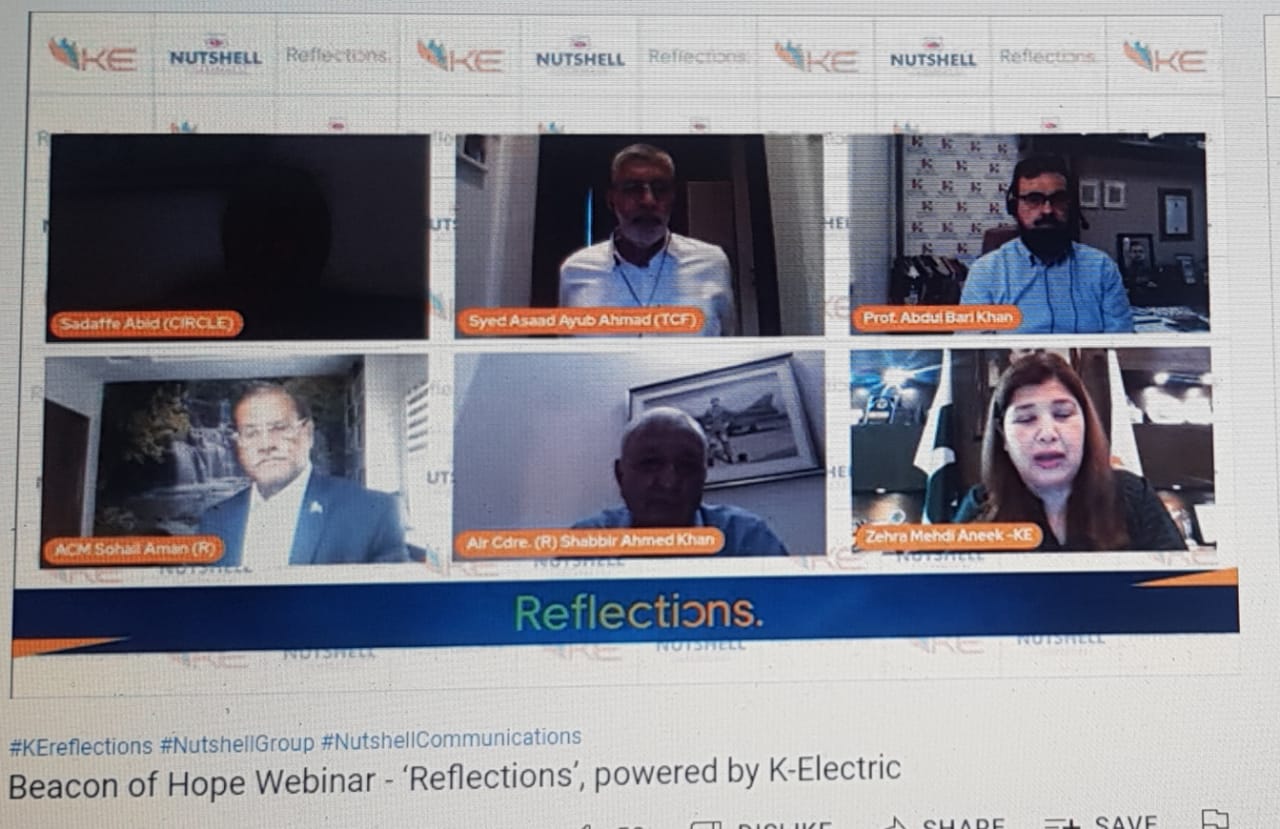1280x829 pixels.
Task: Click the dark video feed of Sadaffe Abid
Action: pos(238,236)
